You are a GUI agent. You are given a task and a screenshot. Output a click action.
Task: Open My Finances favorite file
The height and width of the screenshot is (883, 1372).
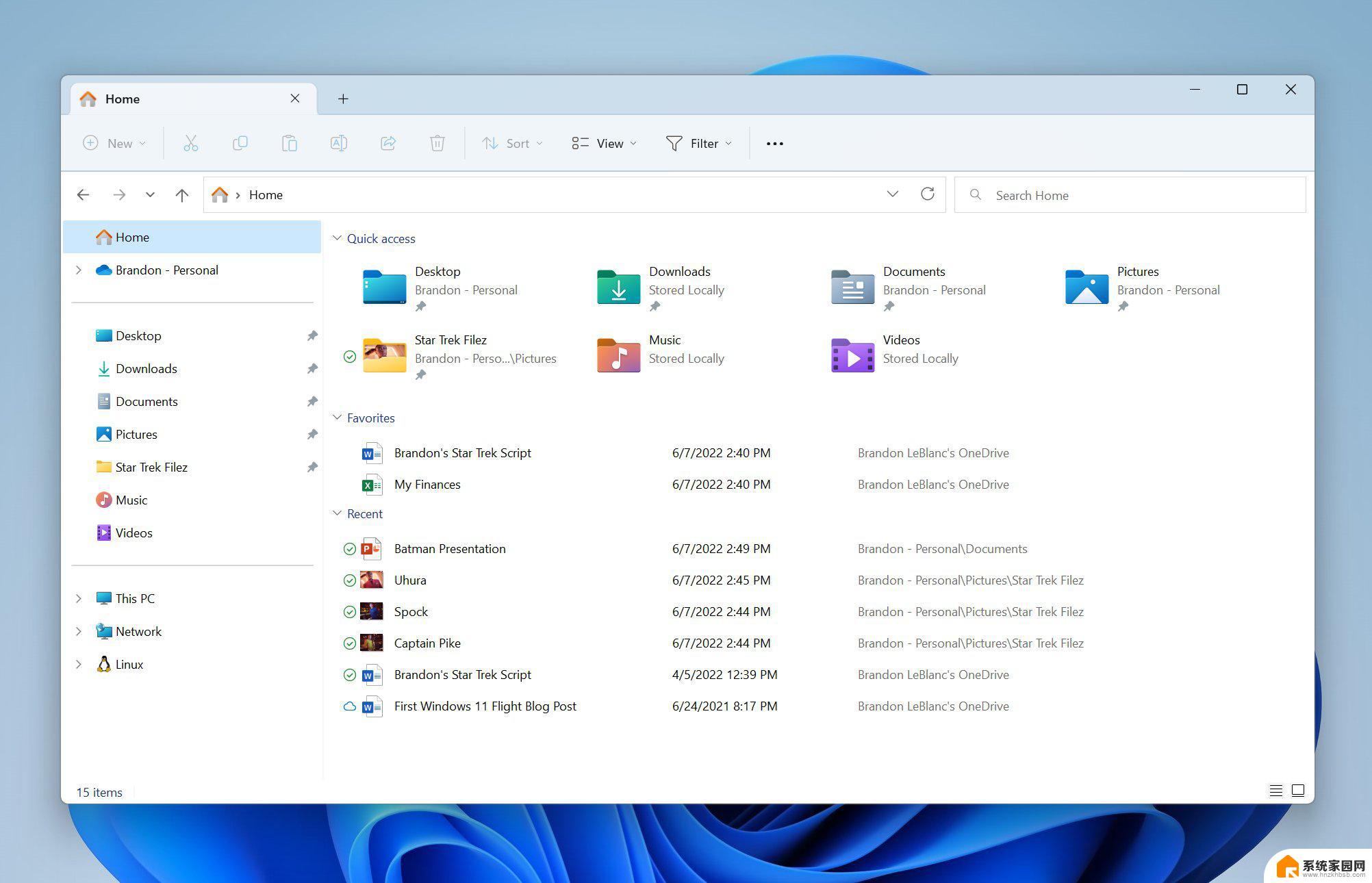(x=428, y=484)
